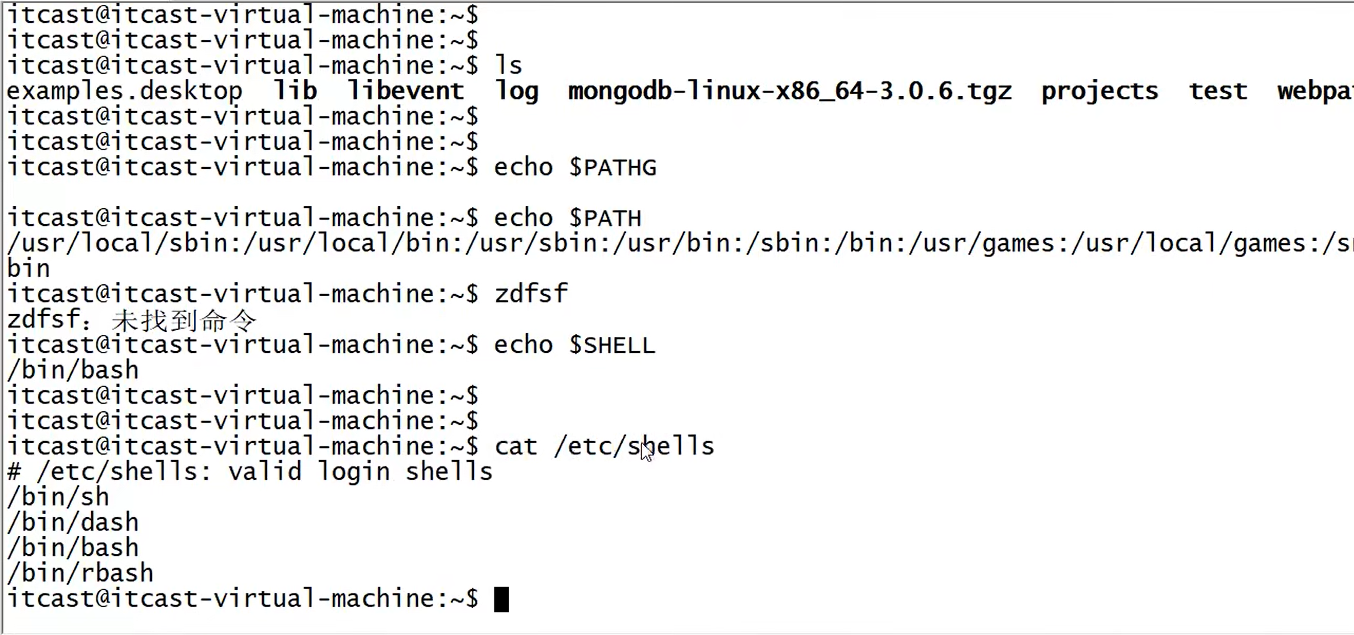
Task: Click the mistyped "echo $PATHG" command
Action: pos(575,167)
